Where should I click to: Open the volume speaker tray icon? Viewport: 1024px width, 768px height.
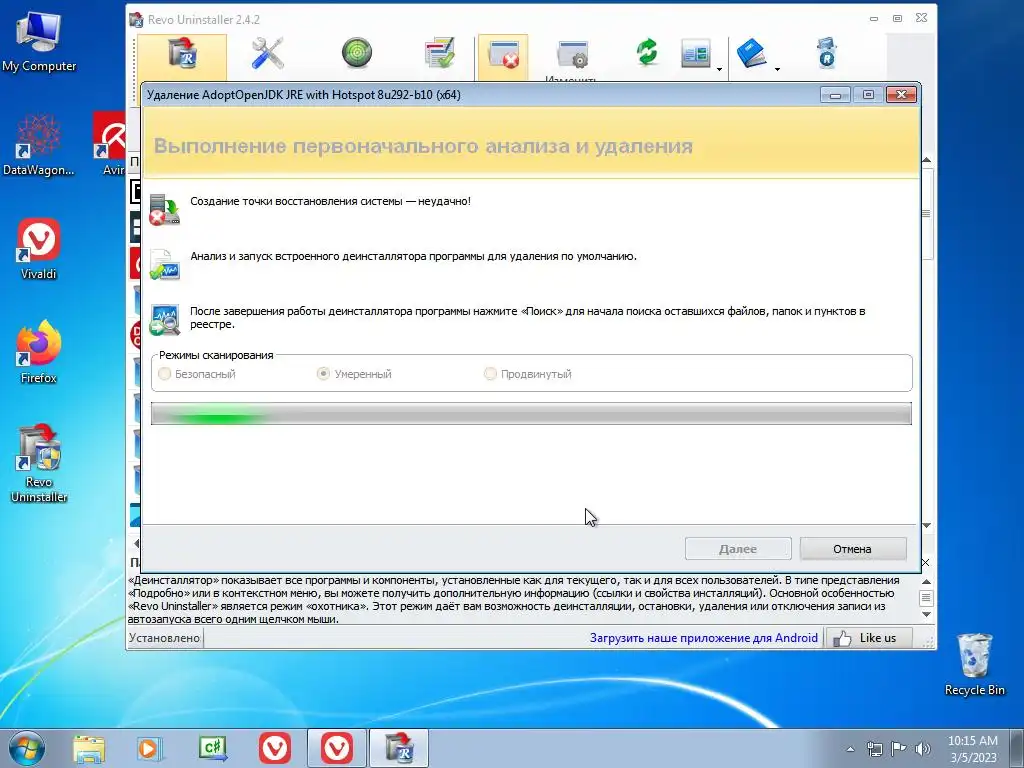pos(923,749)
